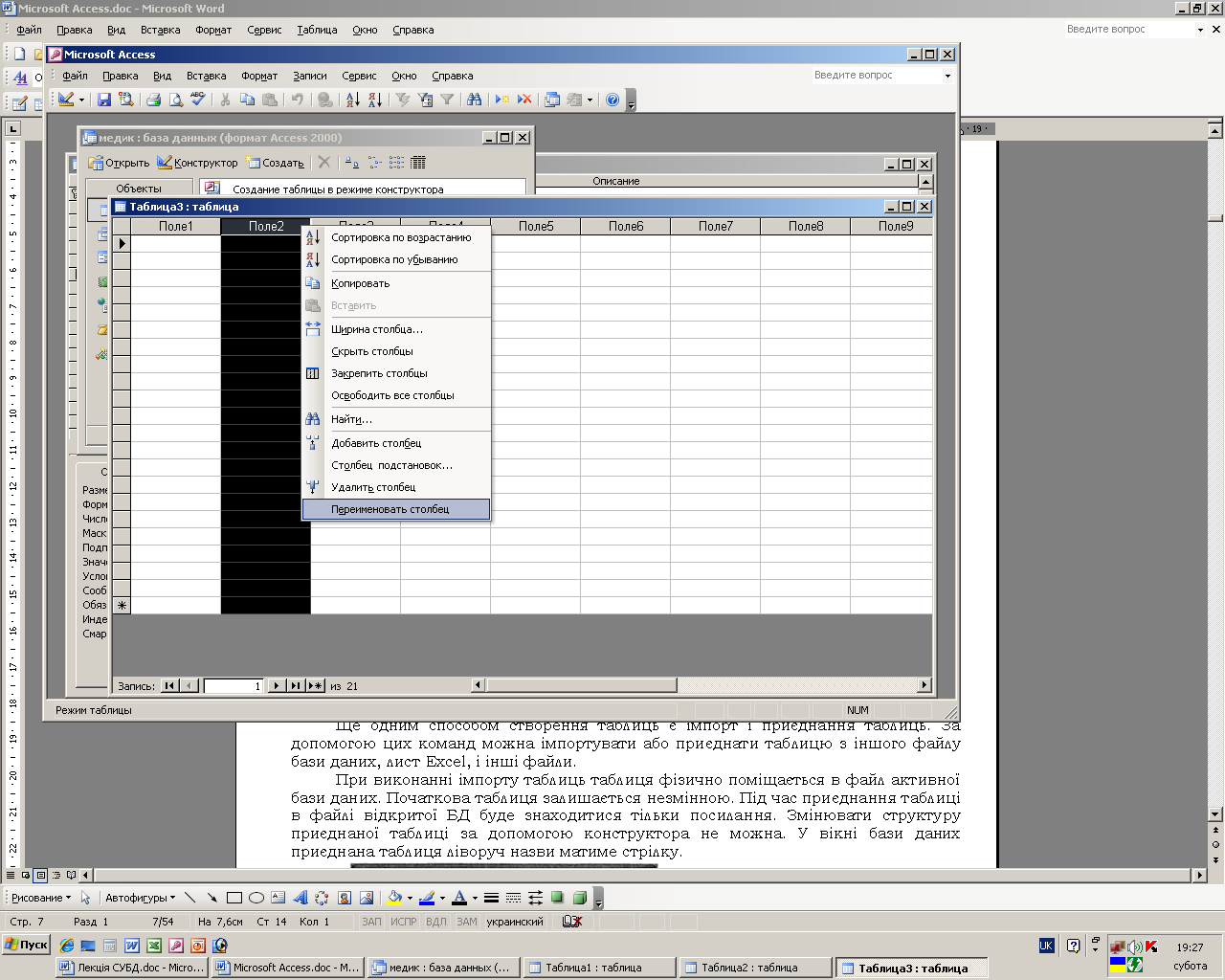Select the Rectangle drawing tool
This screenshot has height=980, width=1225.
pos(234,898)
